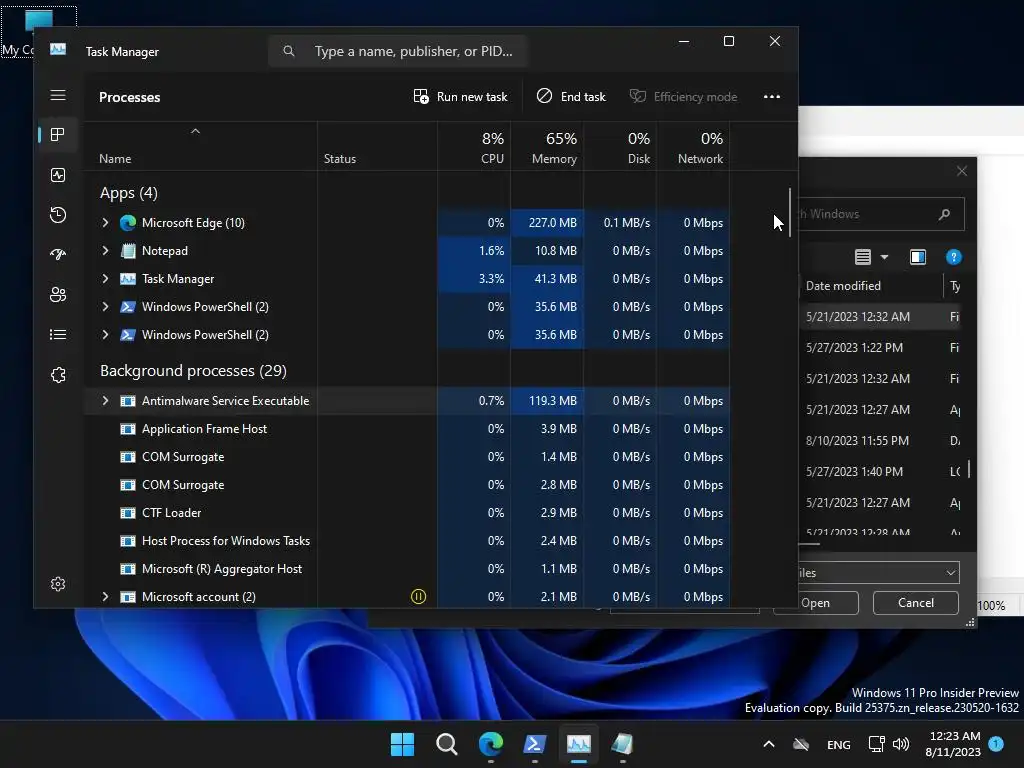1024x768 pixels.
Task: Open the ENG language indicator
Action: coord(839,744)
